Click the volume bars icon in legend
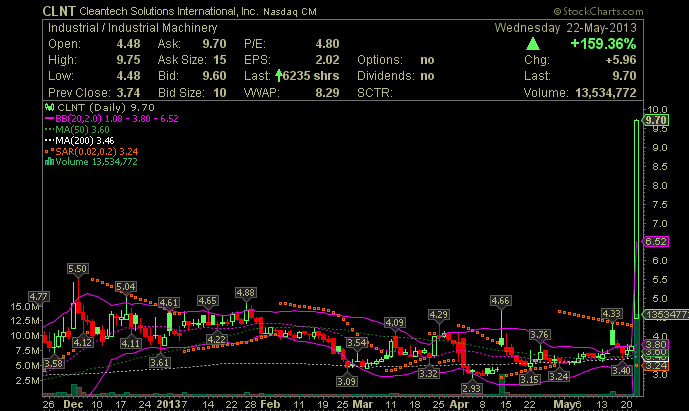 click(49, 162)
